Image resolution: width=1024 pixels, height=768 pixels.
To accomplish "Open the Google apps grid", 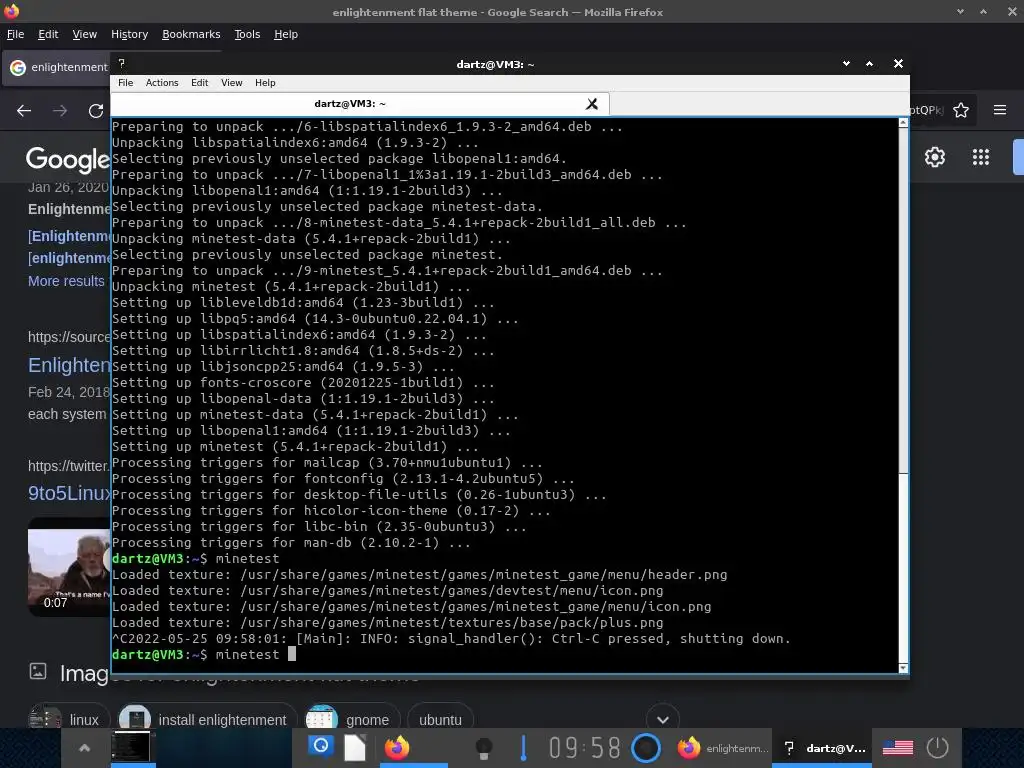I will coord(981,157).
